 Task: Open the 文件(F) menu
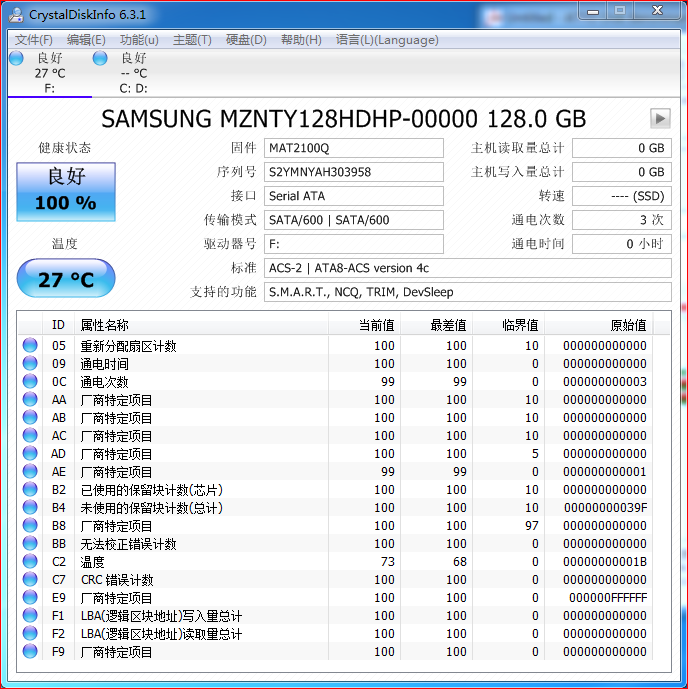[34, 40]
